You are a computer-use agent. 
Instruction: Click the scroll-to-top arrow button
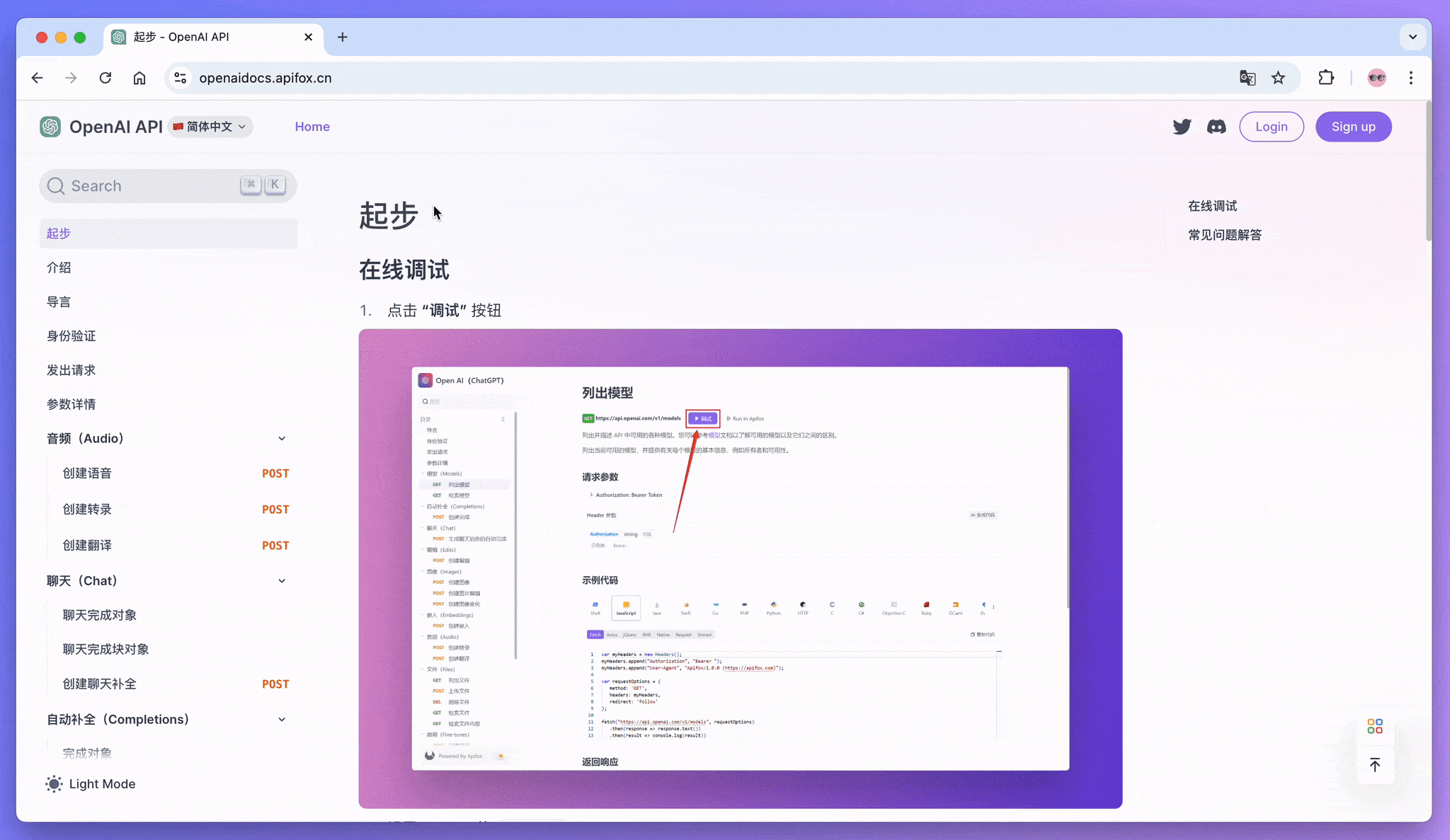[1375, 765]
